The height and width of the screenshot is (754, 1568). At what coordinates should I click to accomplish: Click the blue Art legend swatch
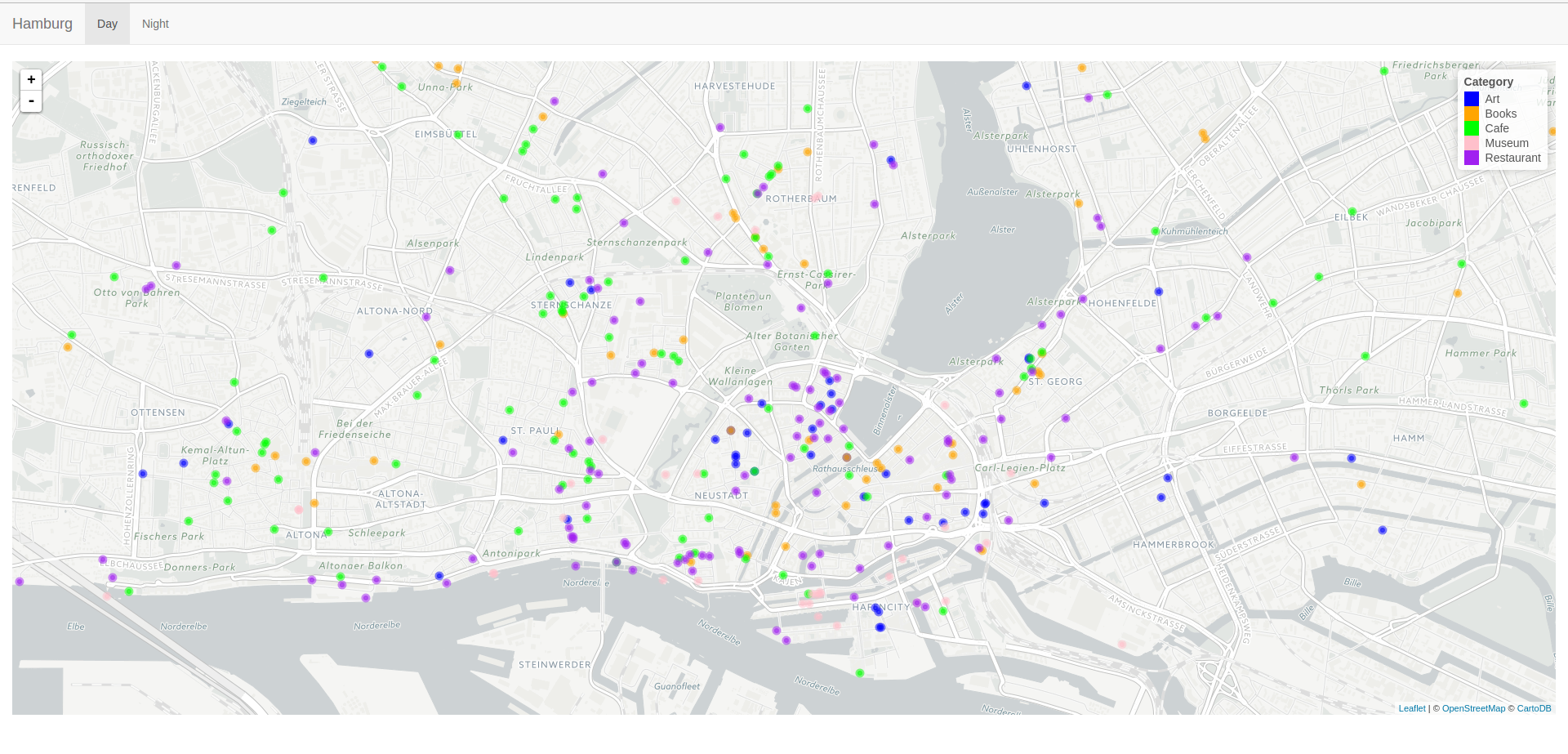(1472, 99)
